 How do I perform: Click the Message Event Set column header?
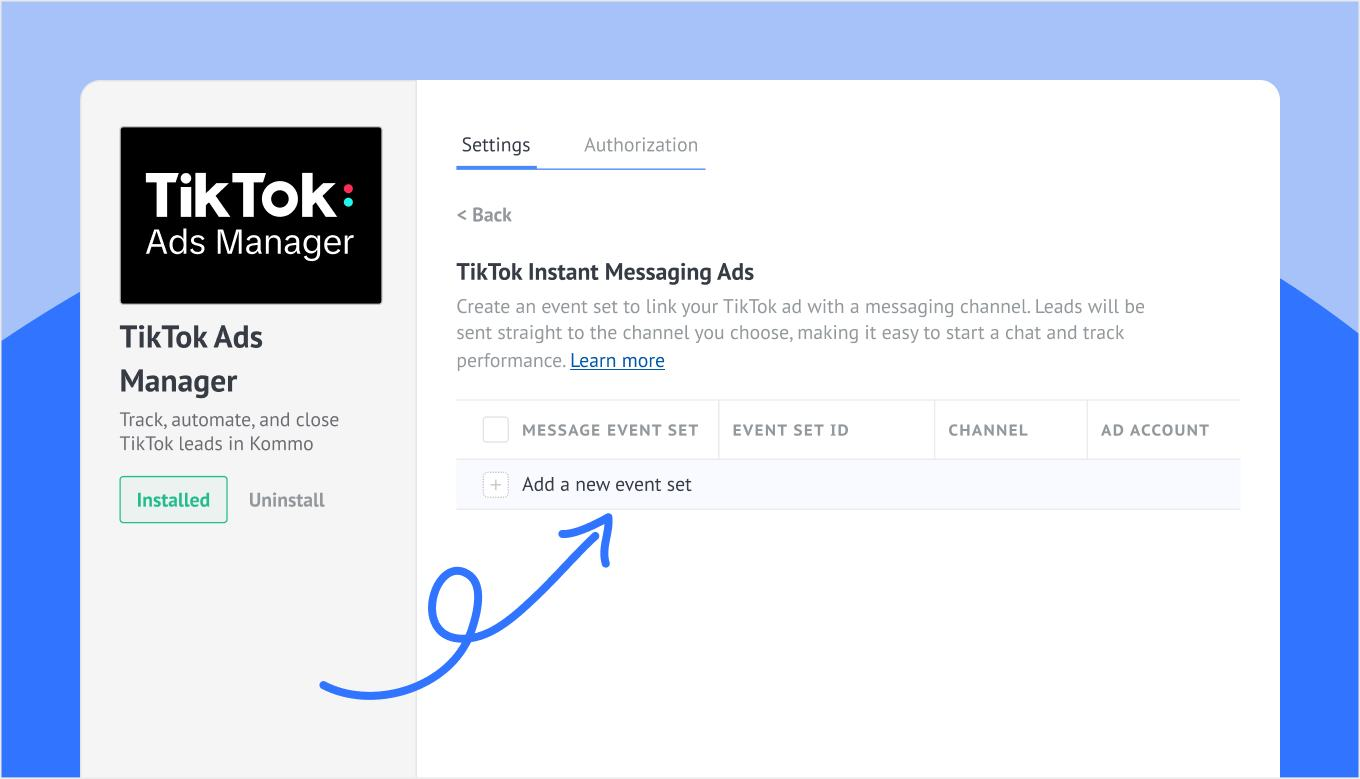tap(610, 430)
